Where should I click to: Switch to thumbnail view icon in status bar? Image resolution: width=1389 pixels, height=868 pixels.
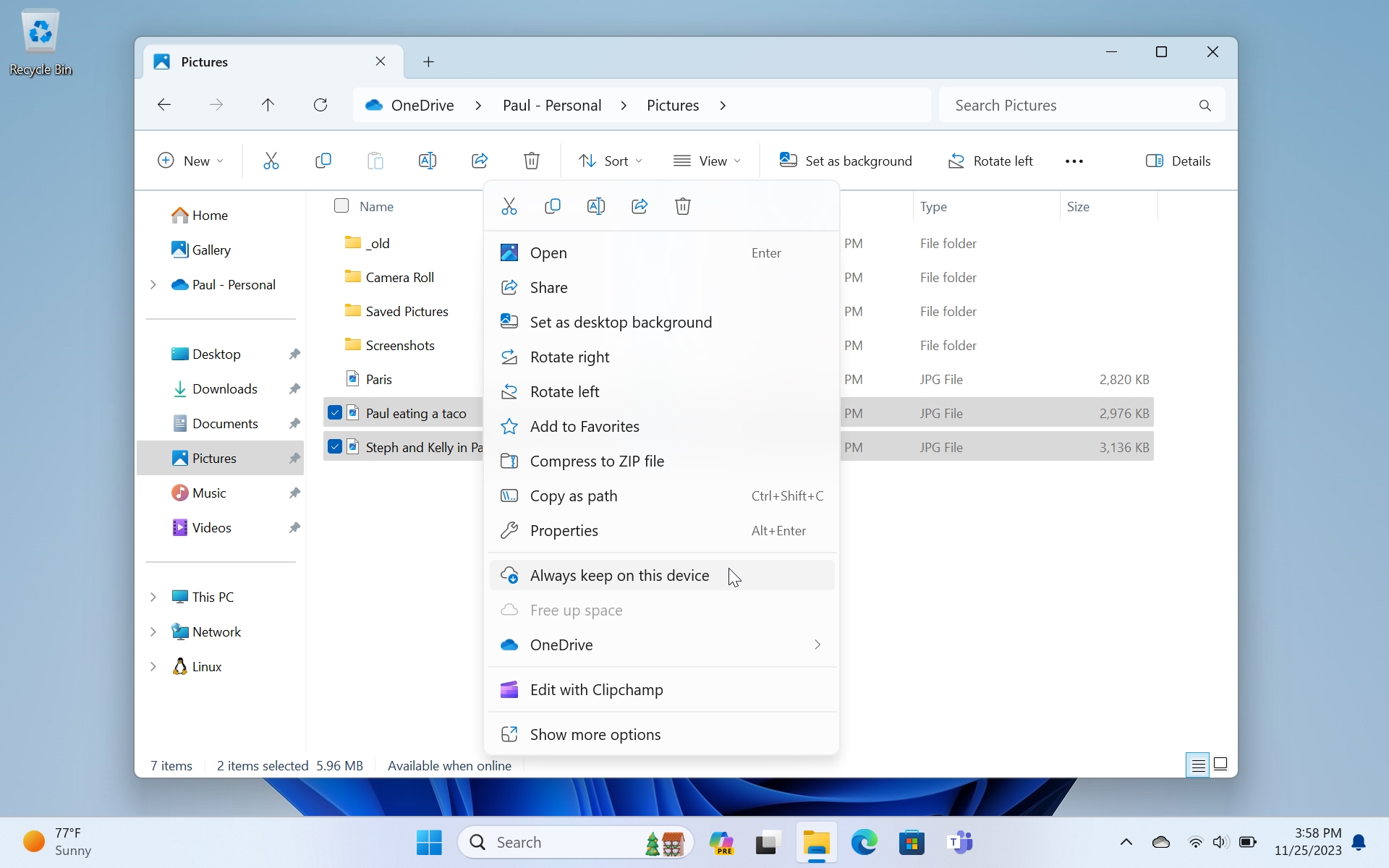click(1220, 765)
